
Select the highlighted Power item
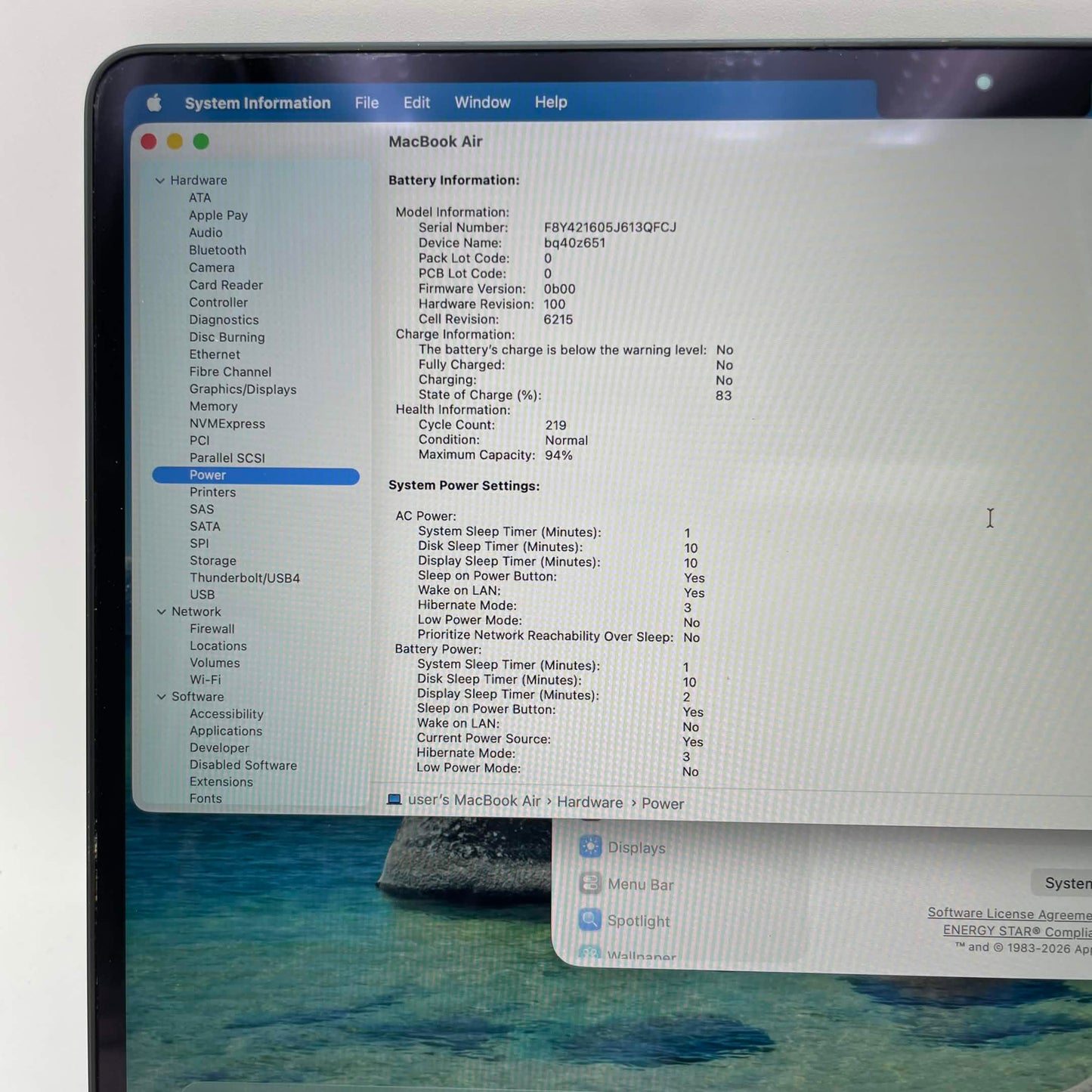(255, 475)
